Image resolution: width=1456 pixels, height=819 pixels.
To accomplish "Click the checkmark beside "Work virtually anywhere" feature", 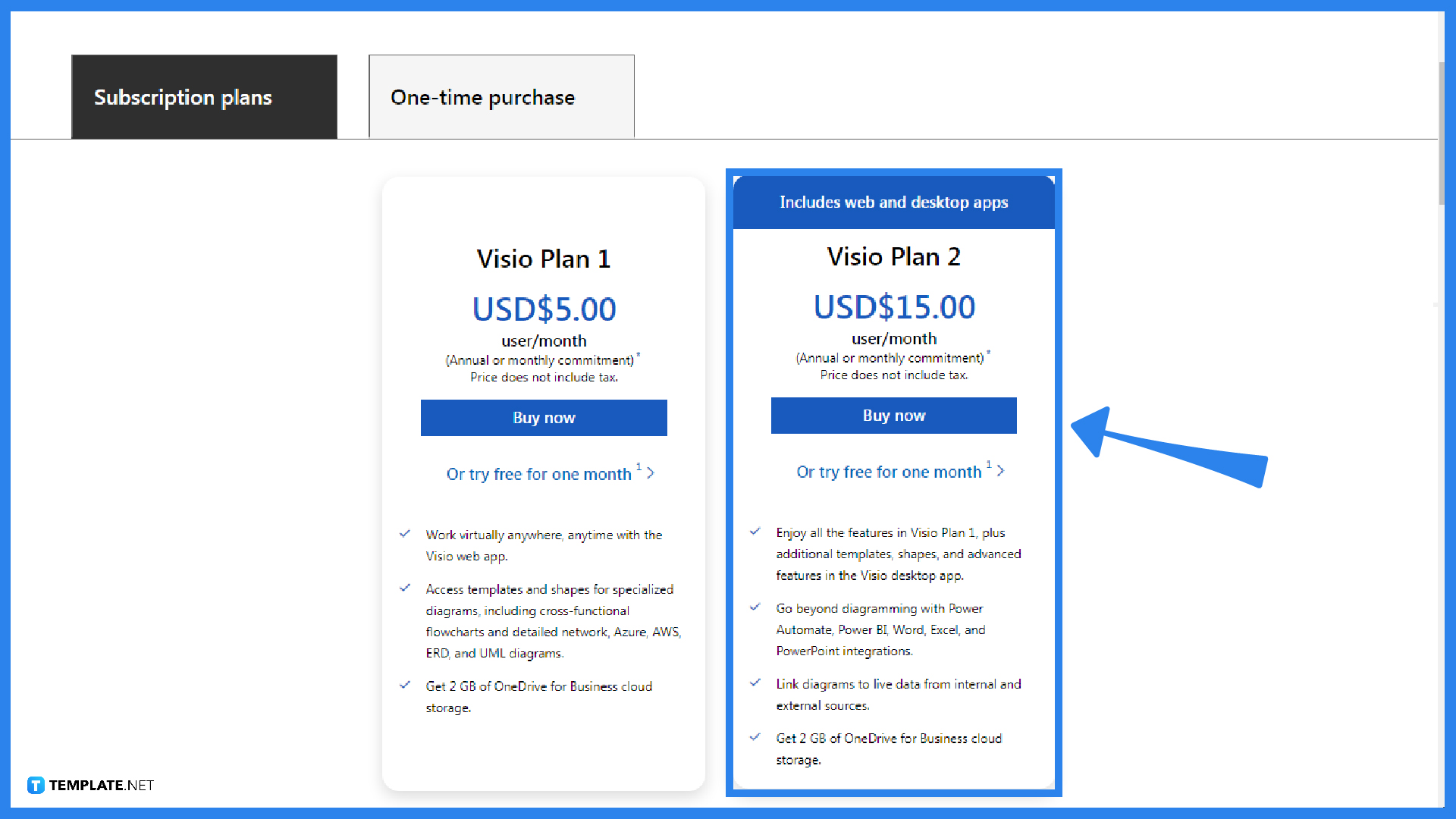I will click(406, 533).
